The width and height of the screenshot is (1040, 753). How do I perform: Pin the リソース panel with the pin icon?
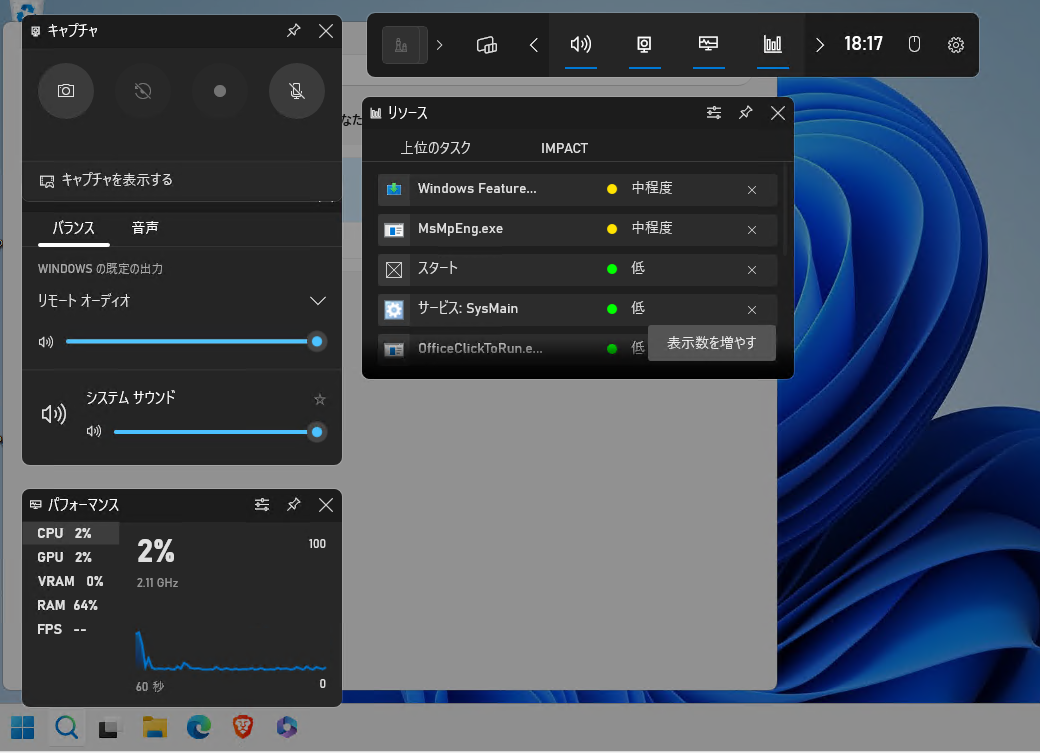coord(745,113)
